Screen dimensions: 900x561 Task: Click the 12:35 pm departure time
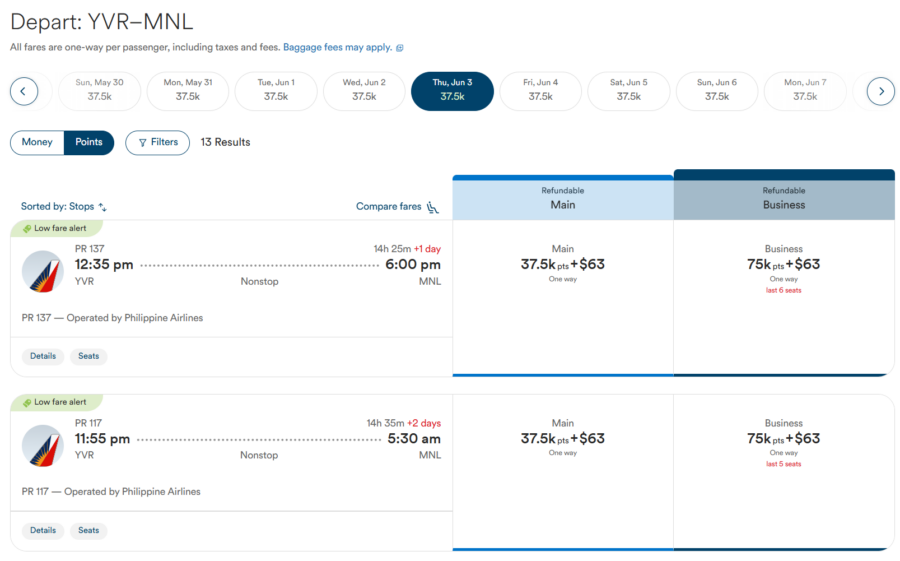coord(104,265)
